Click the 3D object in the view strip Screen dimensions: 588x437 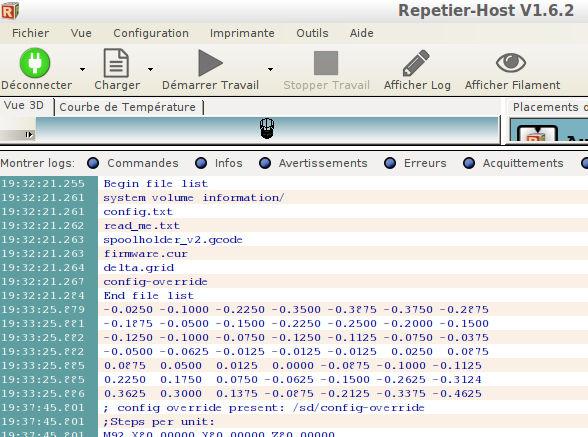[267, 128]
